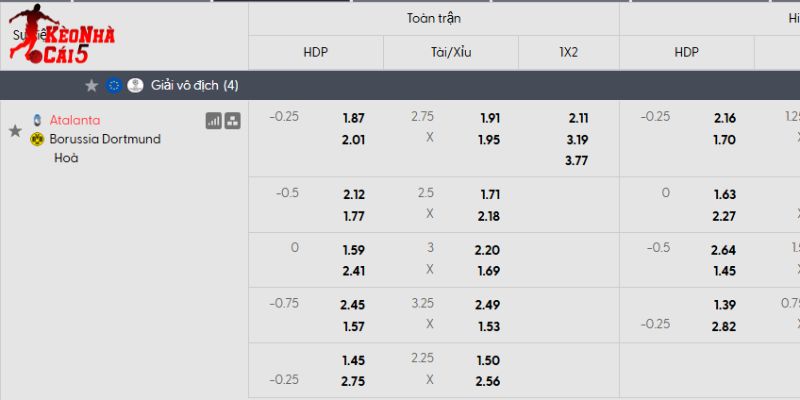Open match statistics bar-chart icon

coord(213,121)
